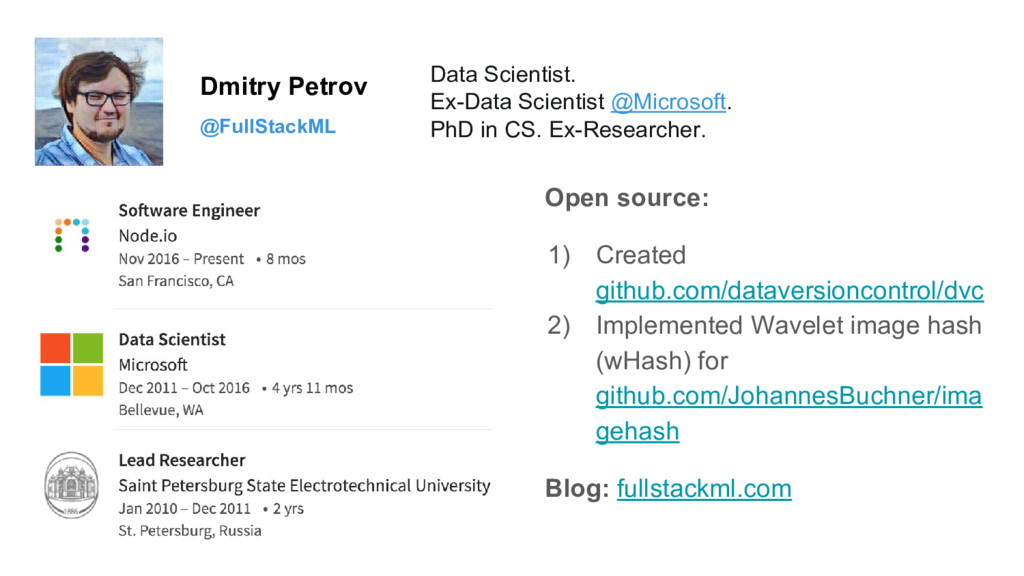Click the Microsoft company name text
1024x576 pixels.
point(153,364)
